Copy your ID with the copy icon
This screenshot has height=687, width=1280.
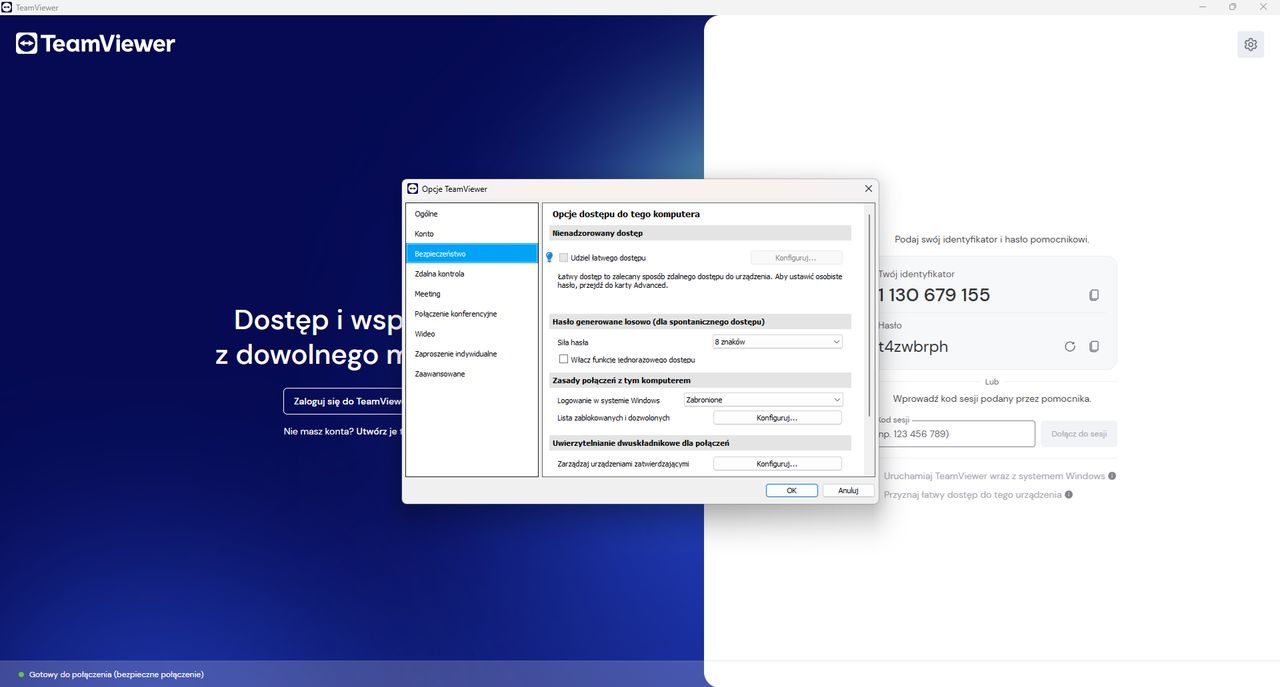pos(1094,295)
